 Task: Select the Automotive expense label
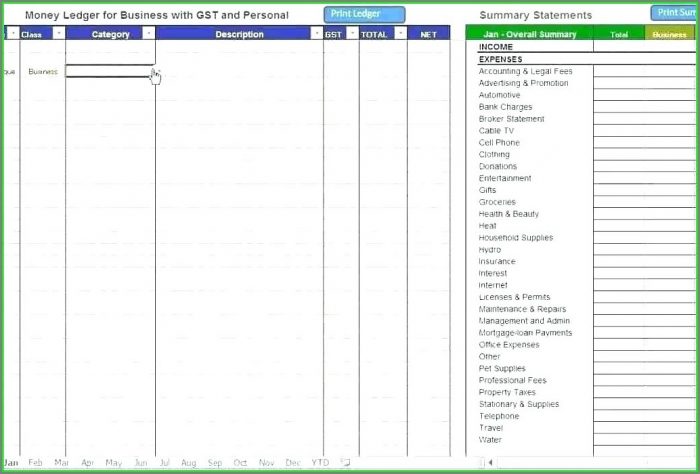(x=499, y=95)
